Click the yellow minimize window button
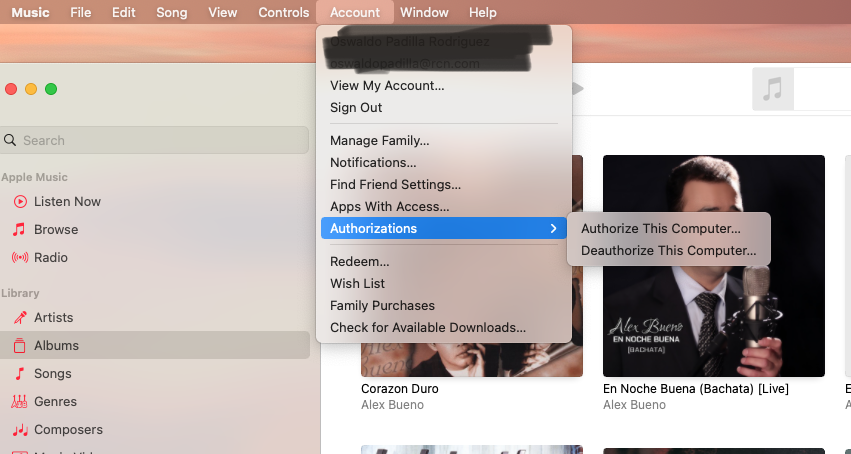 coord(31,89)
